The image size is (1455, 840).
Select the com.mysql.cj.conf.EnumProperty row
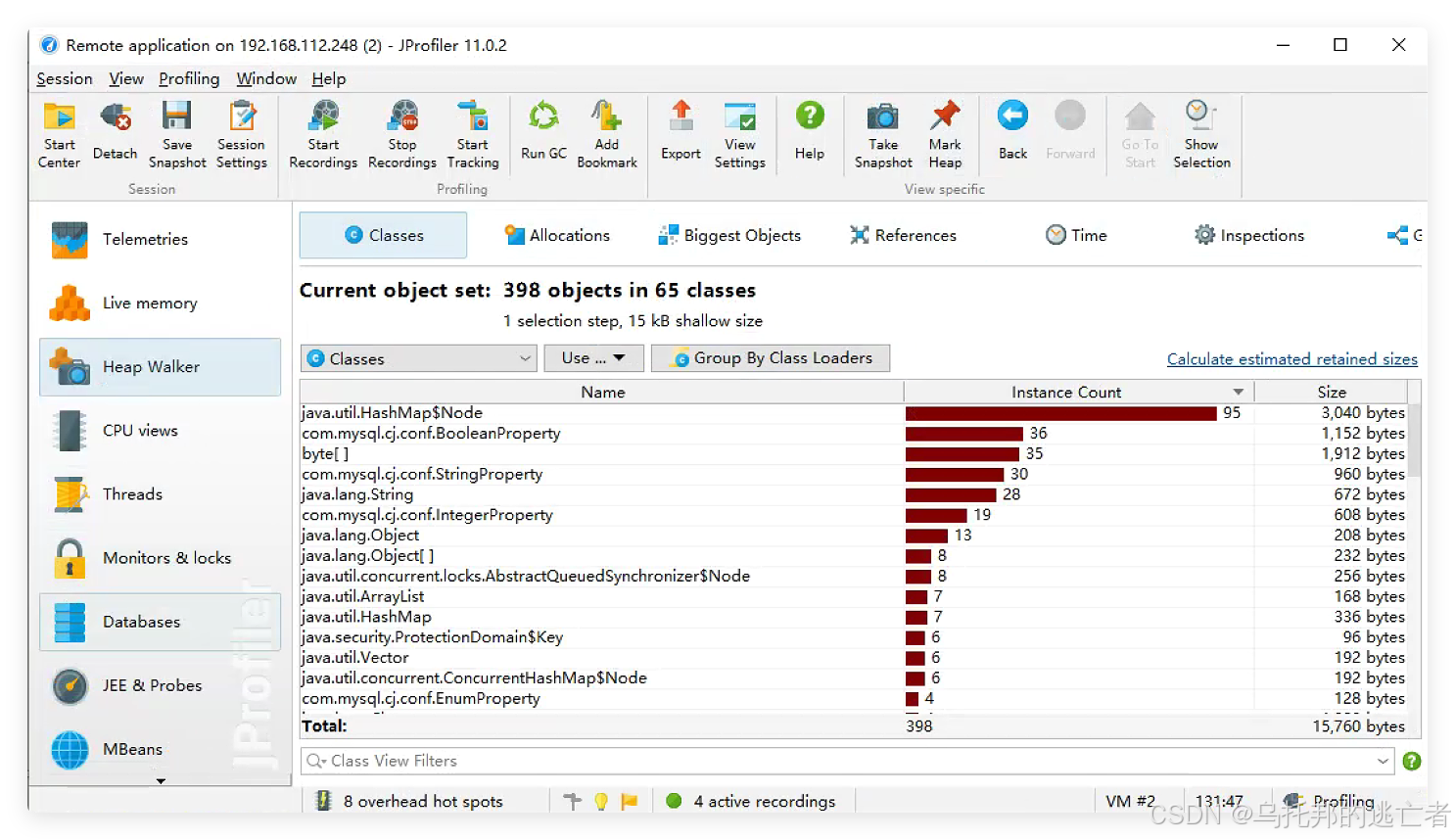[x=854, y=698]
